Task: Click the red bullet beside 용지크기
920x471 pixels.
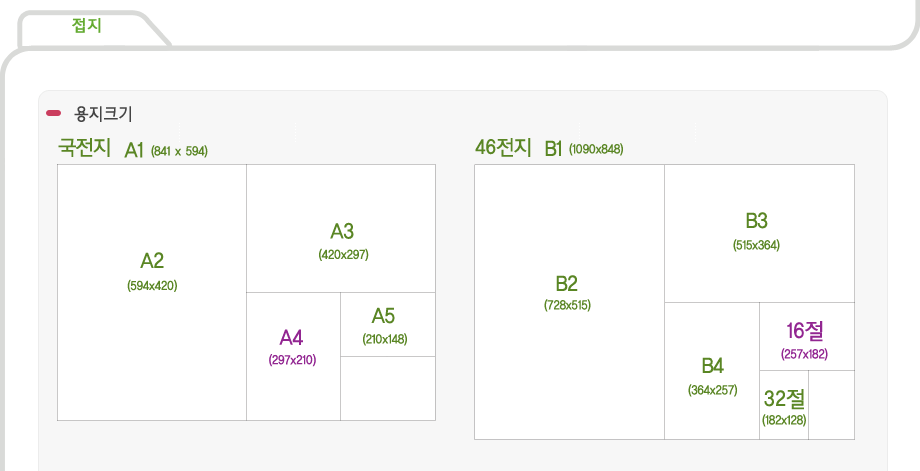Action: point(53,113)
